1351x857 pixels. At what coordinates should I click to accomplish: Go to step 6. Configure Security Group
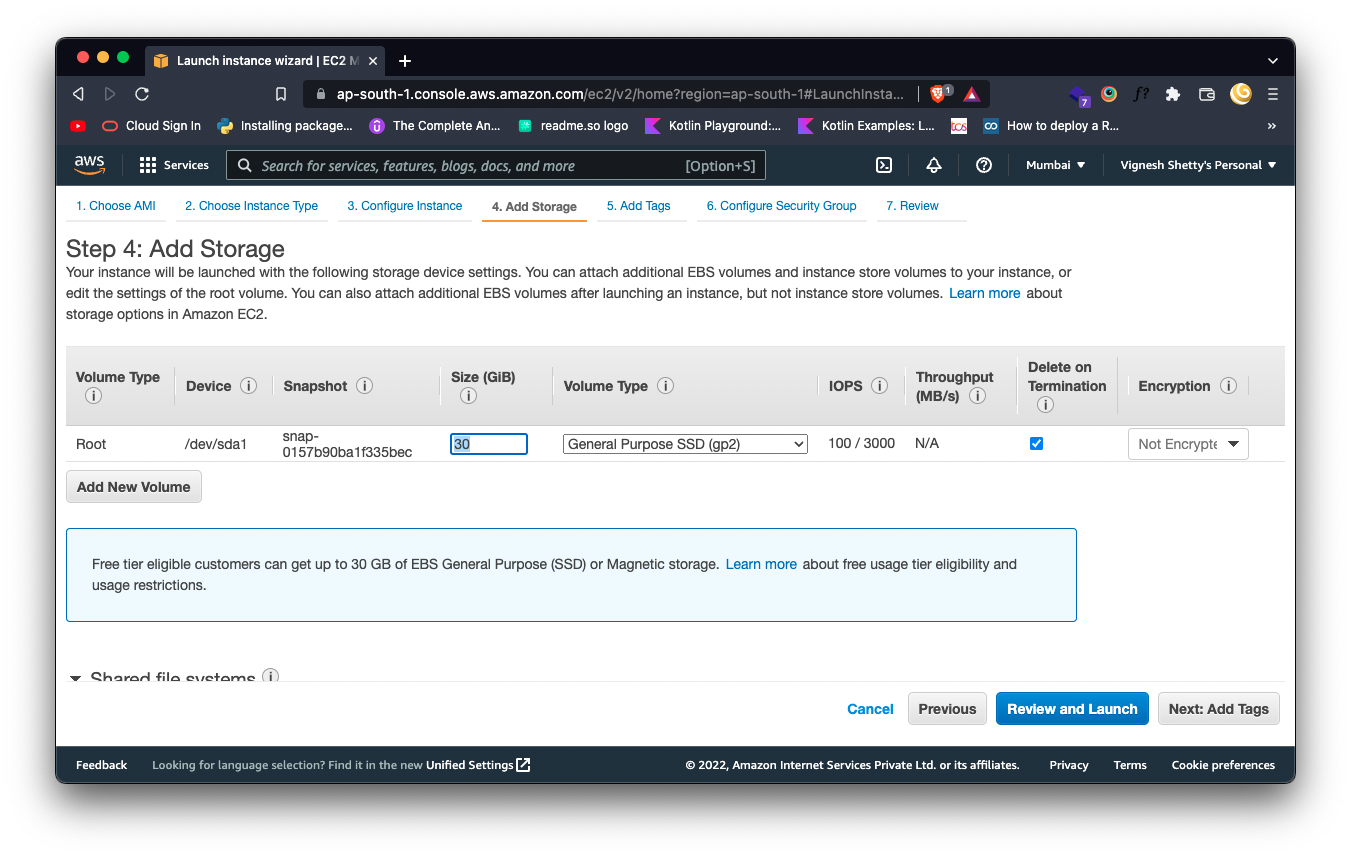(x=781, y=206)
